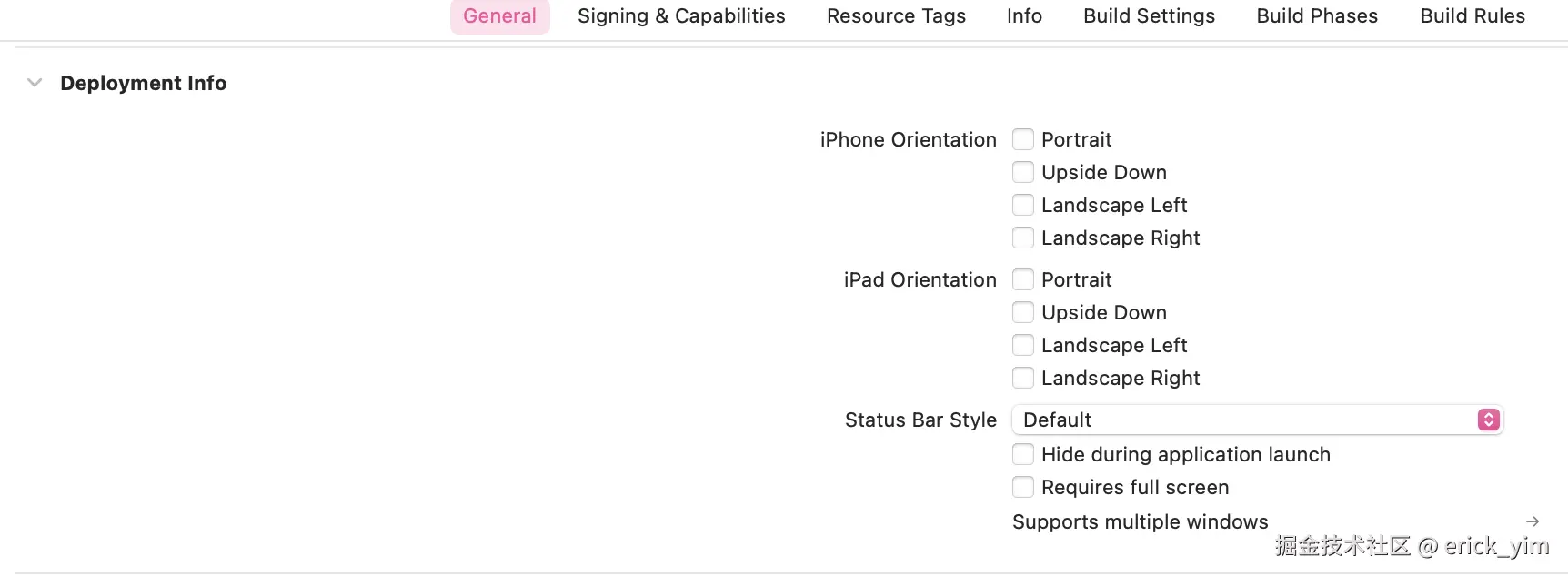The image size is (1568, 577).
Task: Enable iPhone Upside Down orientation
Action: 1023,172
